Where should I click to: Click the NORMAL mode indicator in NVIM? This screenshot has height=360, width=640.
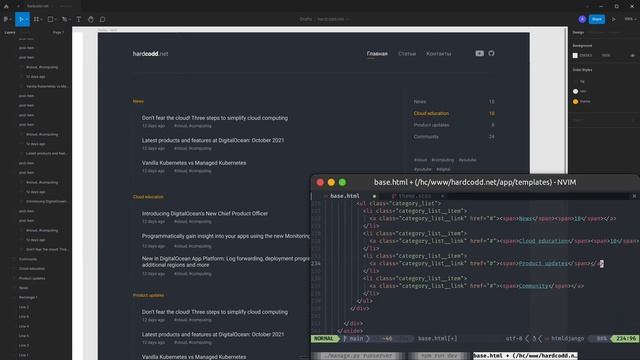click(x=324, y=338)
